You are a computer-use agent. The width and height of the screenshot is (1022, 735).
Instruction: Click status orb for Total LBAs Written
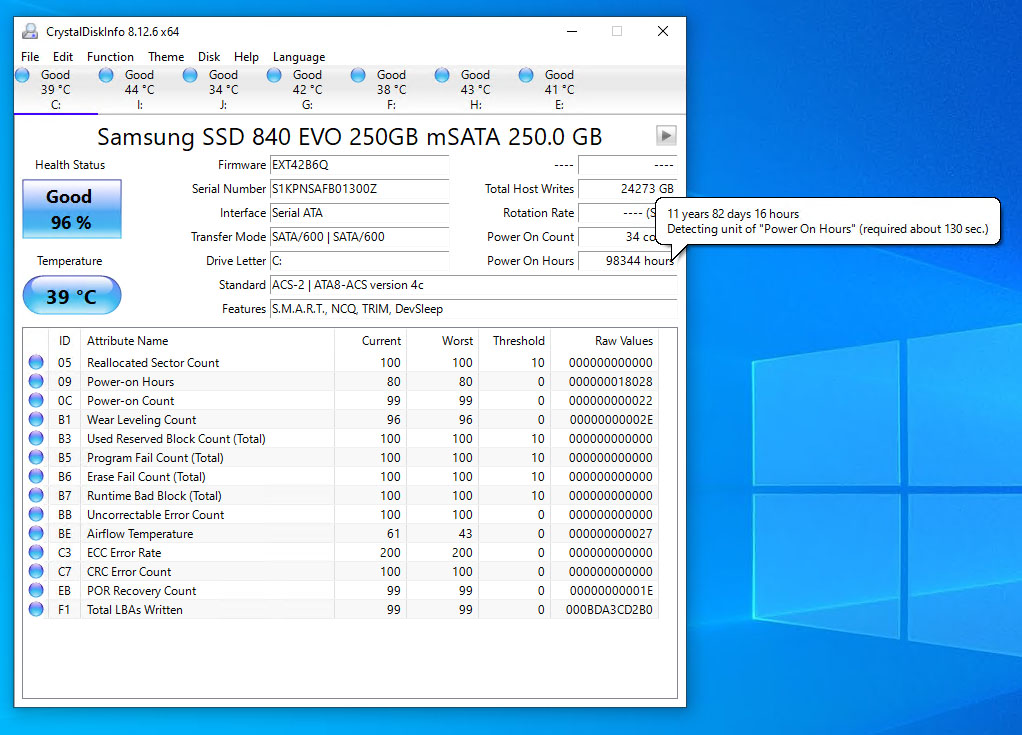[x=37, y=610]
